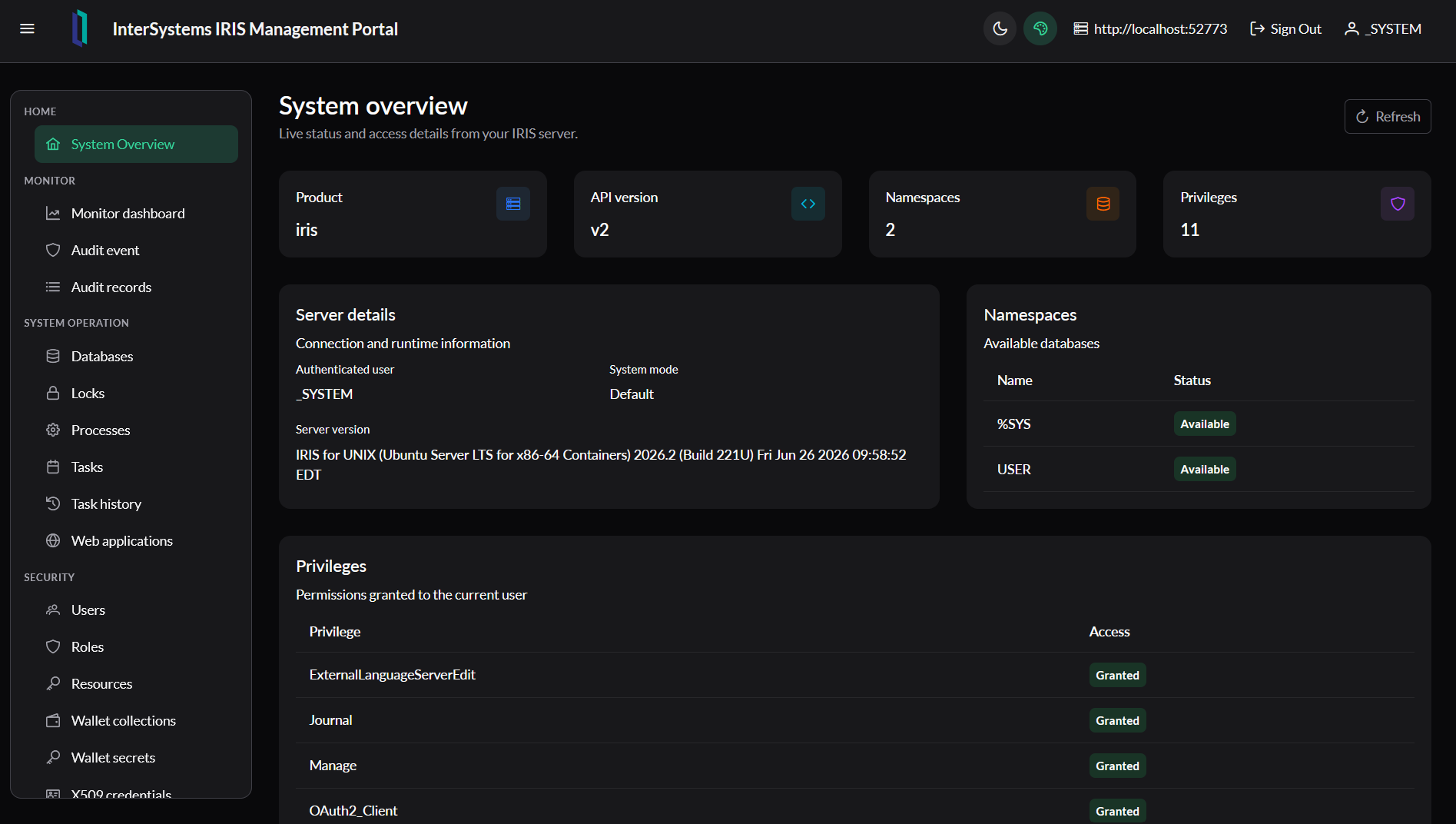1456x824 pixels.
Task: Click the Privileges card shield icon
Action: coord(1398,204)
